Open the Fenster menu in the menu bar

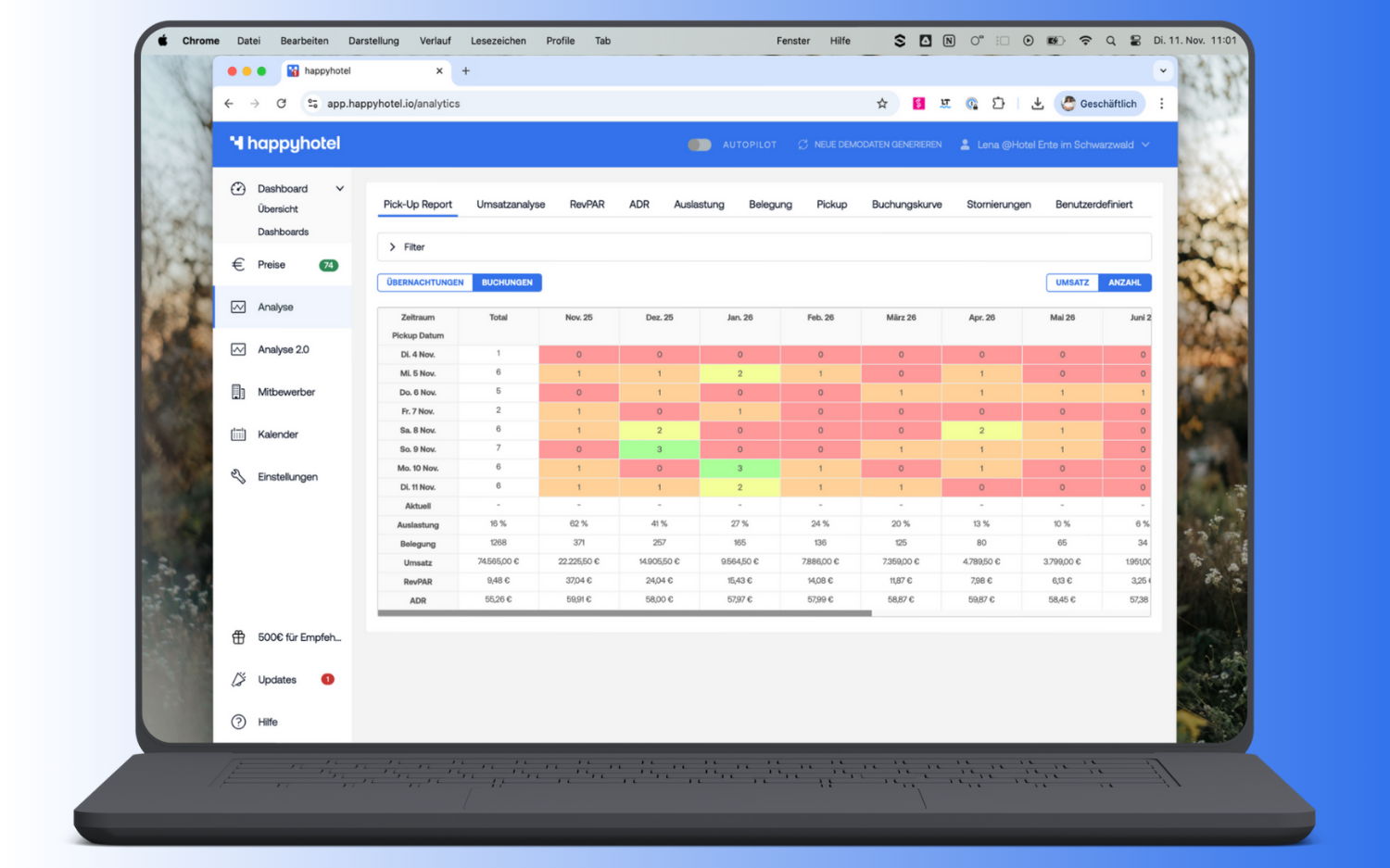(793, 41)
